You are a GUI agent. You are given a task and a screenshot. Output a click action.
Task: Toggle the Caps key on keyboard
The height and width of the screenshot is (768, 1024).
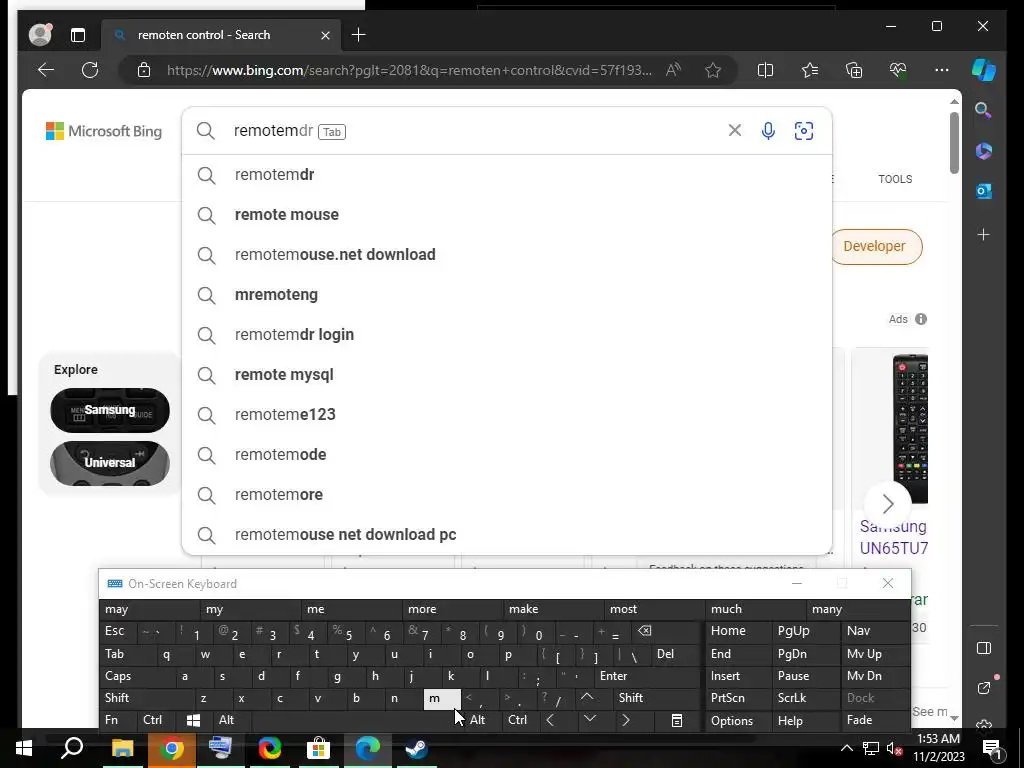[x=137, y=676]
